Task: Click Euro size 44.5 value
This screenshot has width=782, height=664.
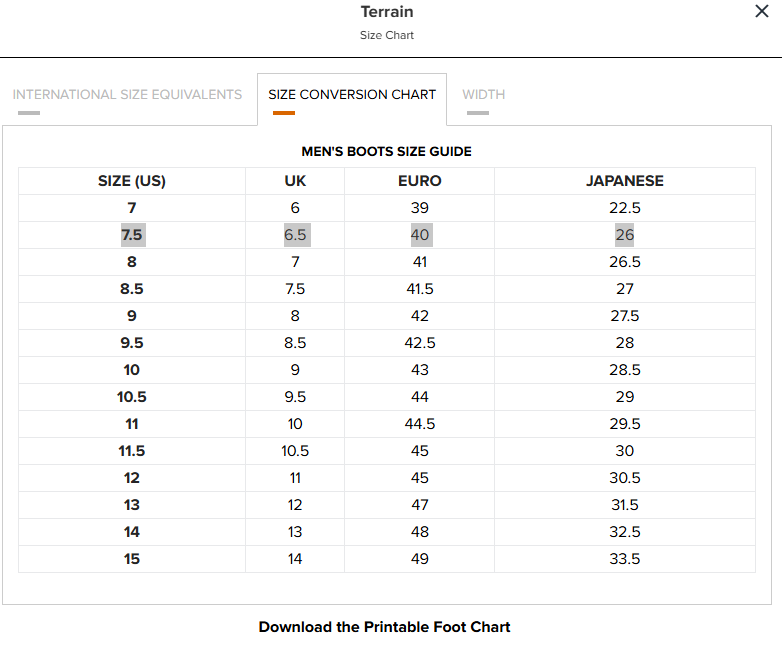Action: click(420, 424)
